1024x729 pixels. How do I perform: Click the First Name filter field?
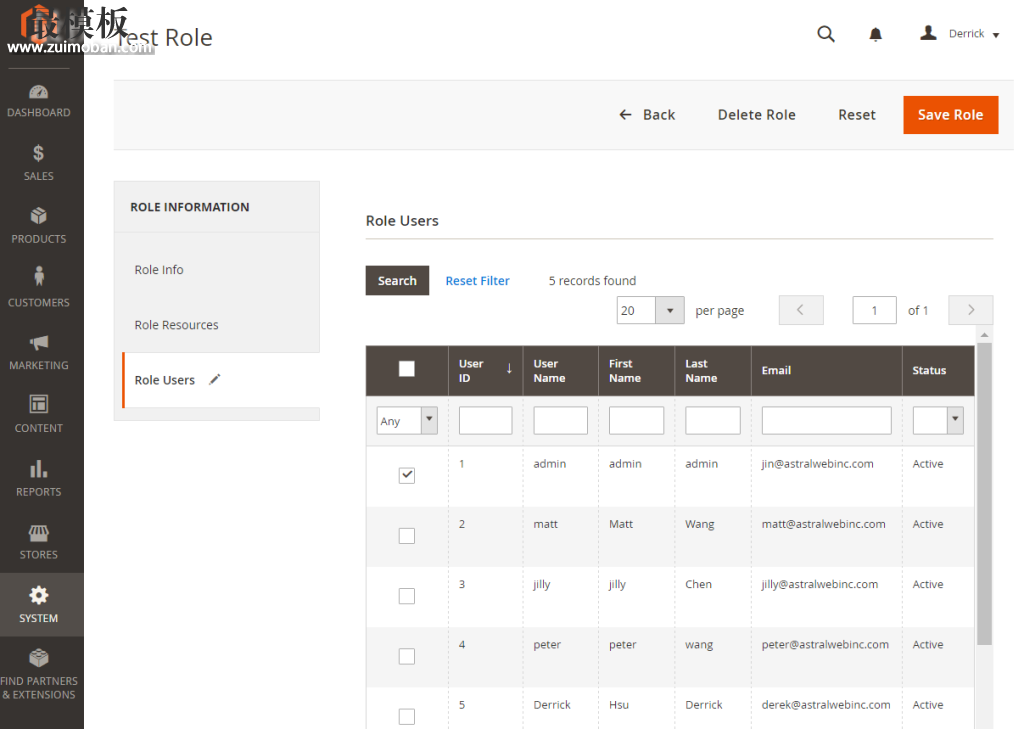click(636, 421)
